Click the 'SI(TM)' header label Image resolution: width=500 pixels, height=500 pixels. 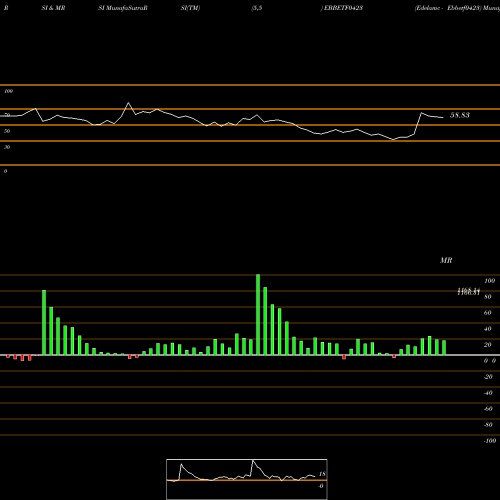pos(190,8)
